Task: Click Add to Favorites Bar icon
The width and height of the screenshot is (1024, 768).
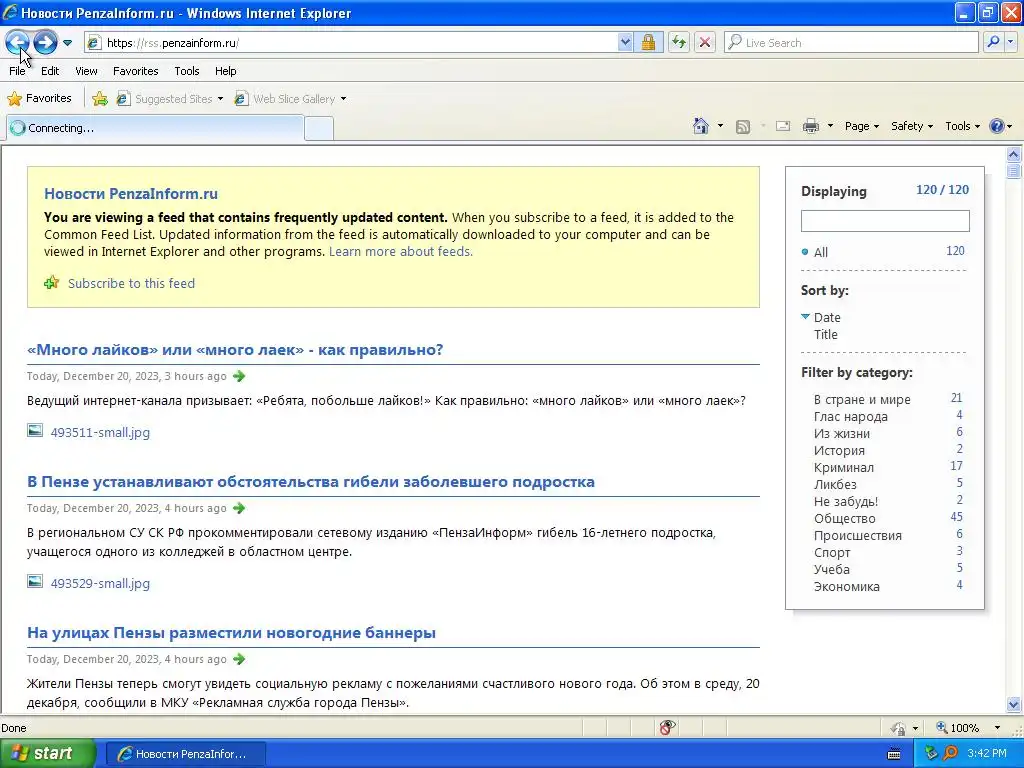Action: coord(100,99)
